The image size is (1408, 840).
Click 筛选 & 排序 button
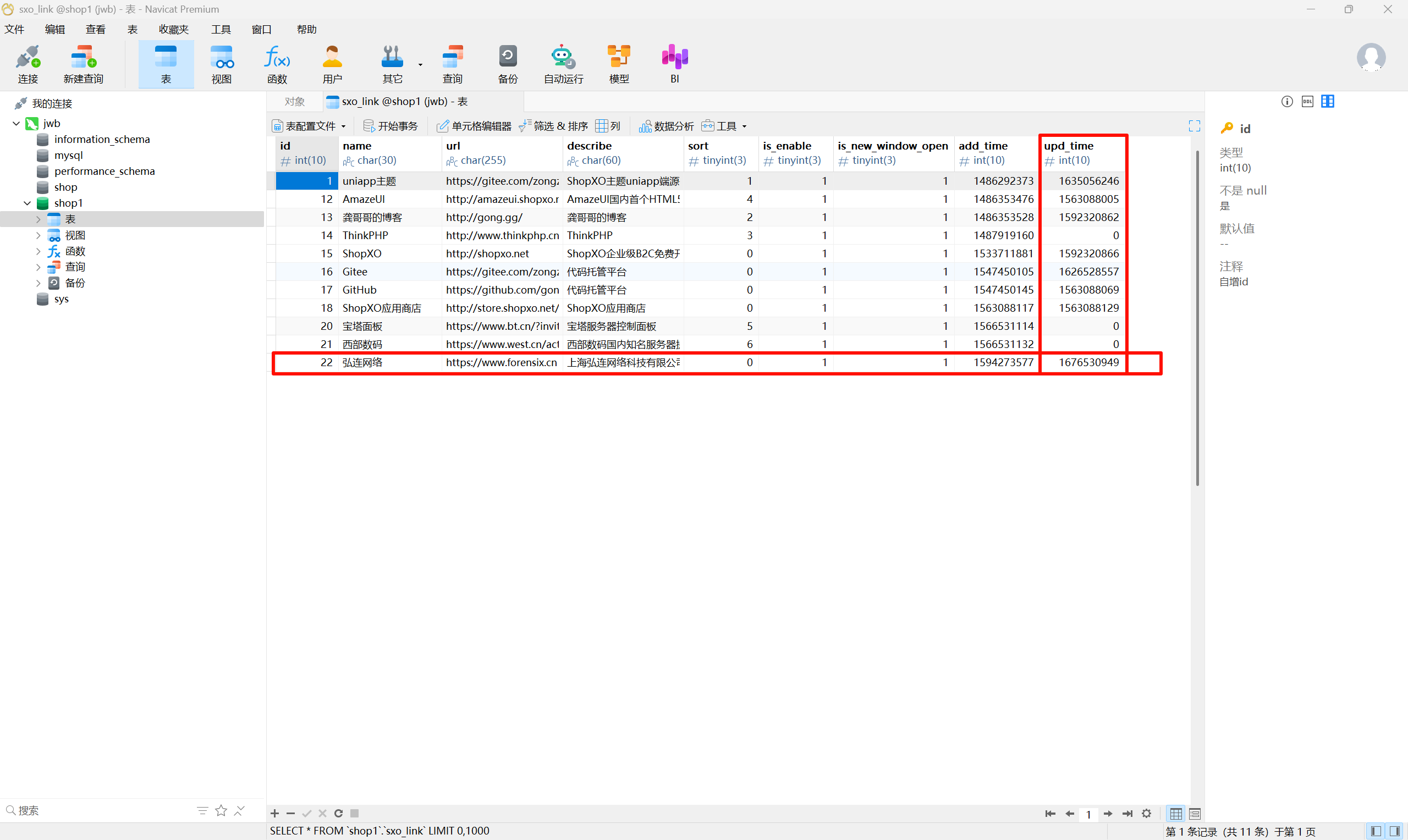point(554,126)
